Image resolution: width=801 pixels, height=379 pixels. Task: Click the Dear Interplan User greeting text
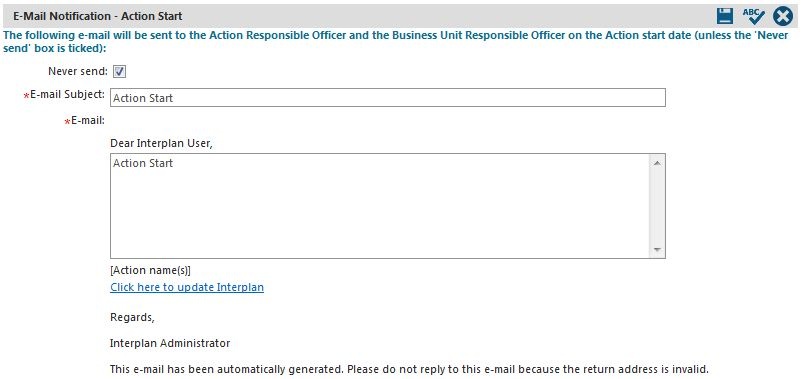(x=161, y=144)
